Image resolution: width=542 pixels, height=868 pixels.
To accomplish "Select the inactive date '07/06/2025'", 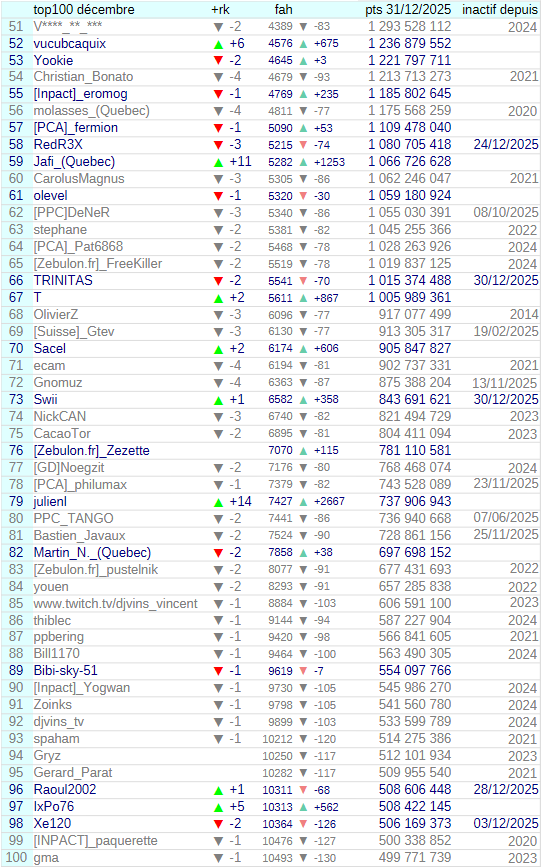I will click(506, 518).
